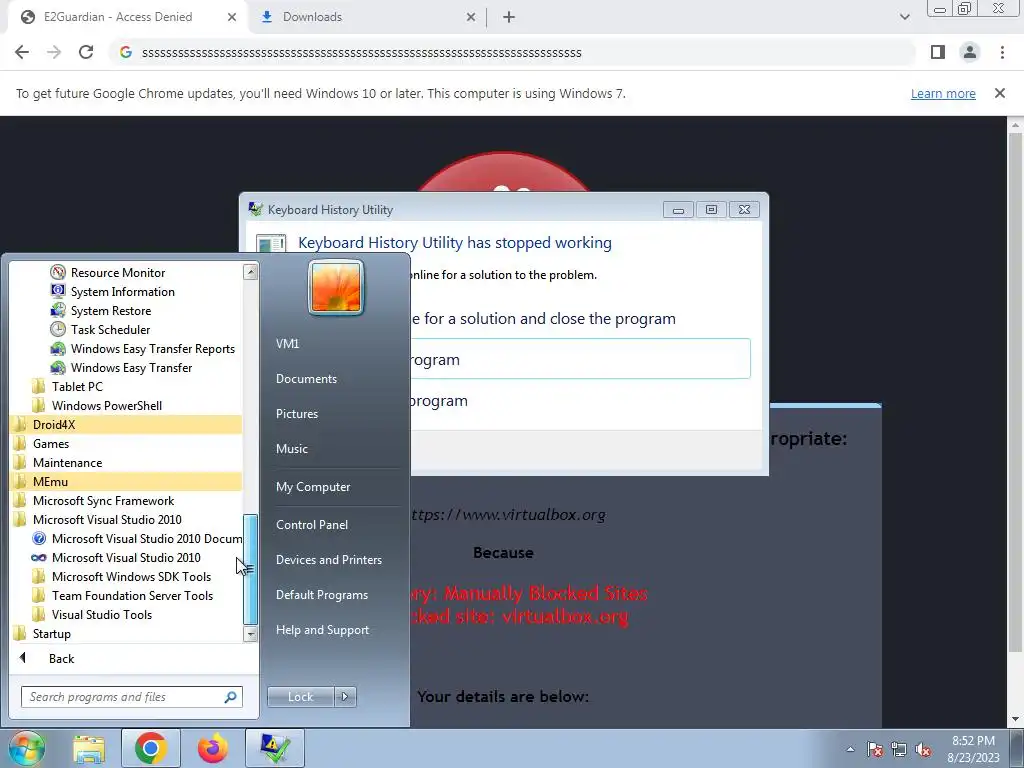Close the E2Guardian tab

click(x=232, y=17)
